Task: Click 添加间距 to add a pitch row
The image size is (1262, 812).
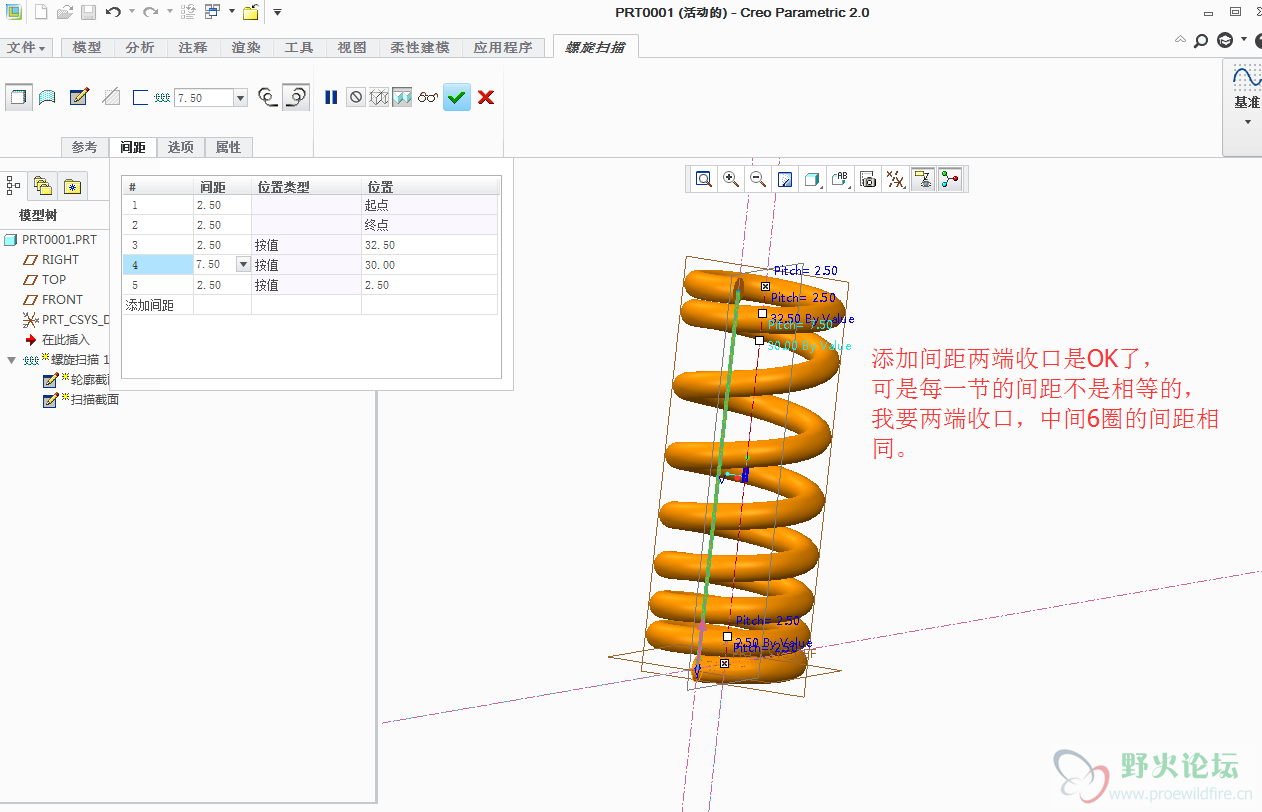Action: [149, 305]
